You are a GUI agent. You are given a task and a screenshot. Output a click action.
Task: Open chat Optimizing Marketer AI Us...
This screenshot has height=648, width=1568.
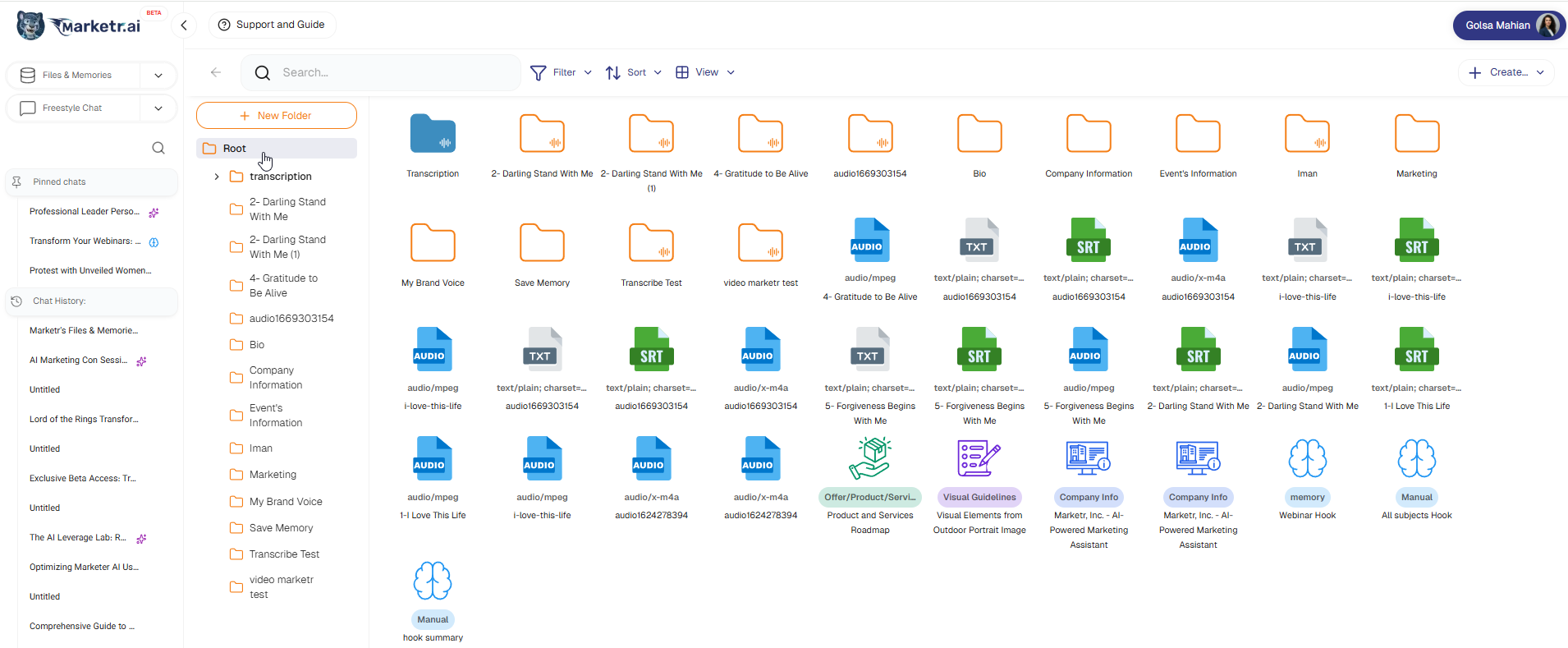pyautogui.click(x=84, y=567)
